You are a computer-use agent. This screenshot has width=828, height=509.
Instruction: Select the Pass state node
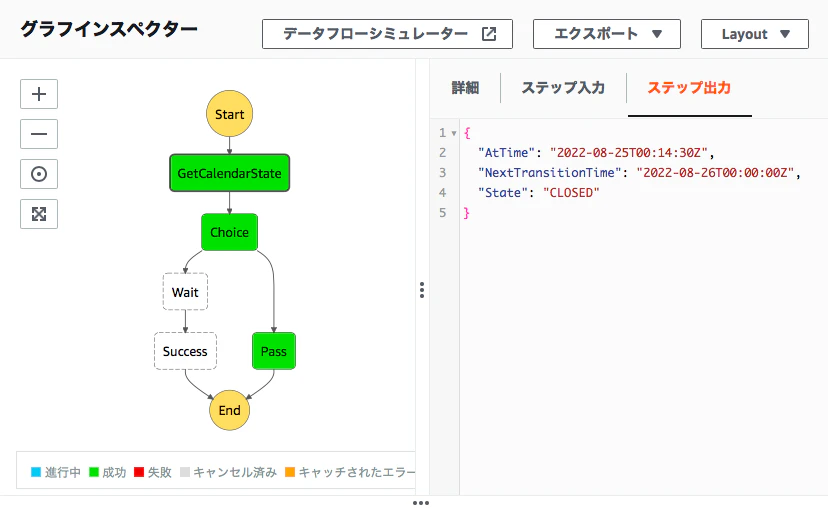tap(274, 351)
